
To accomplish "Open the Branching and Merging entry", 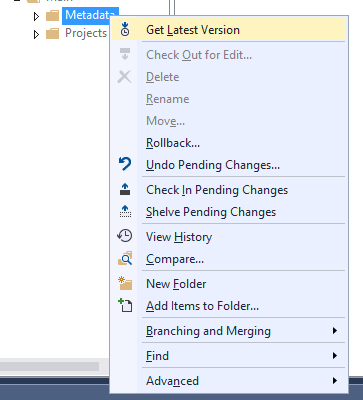I will point(229,331).
